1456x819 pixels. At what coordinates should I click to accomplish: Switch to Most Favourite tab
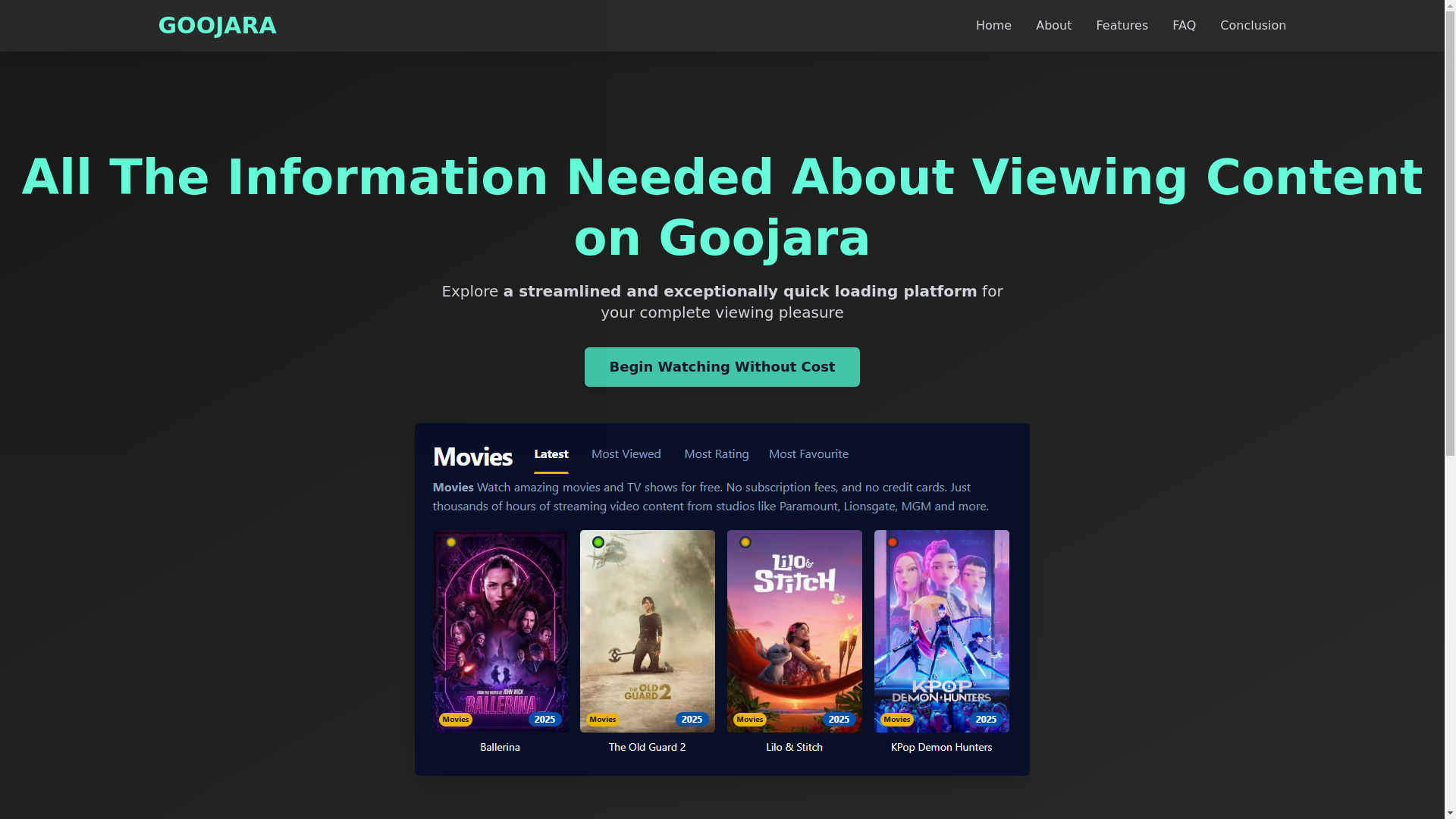(808, 454)
